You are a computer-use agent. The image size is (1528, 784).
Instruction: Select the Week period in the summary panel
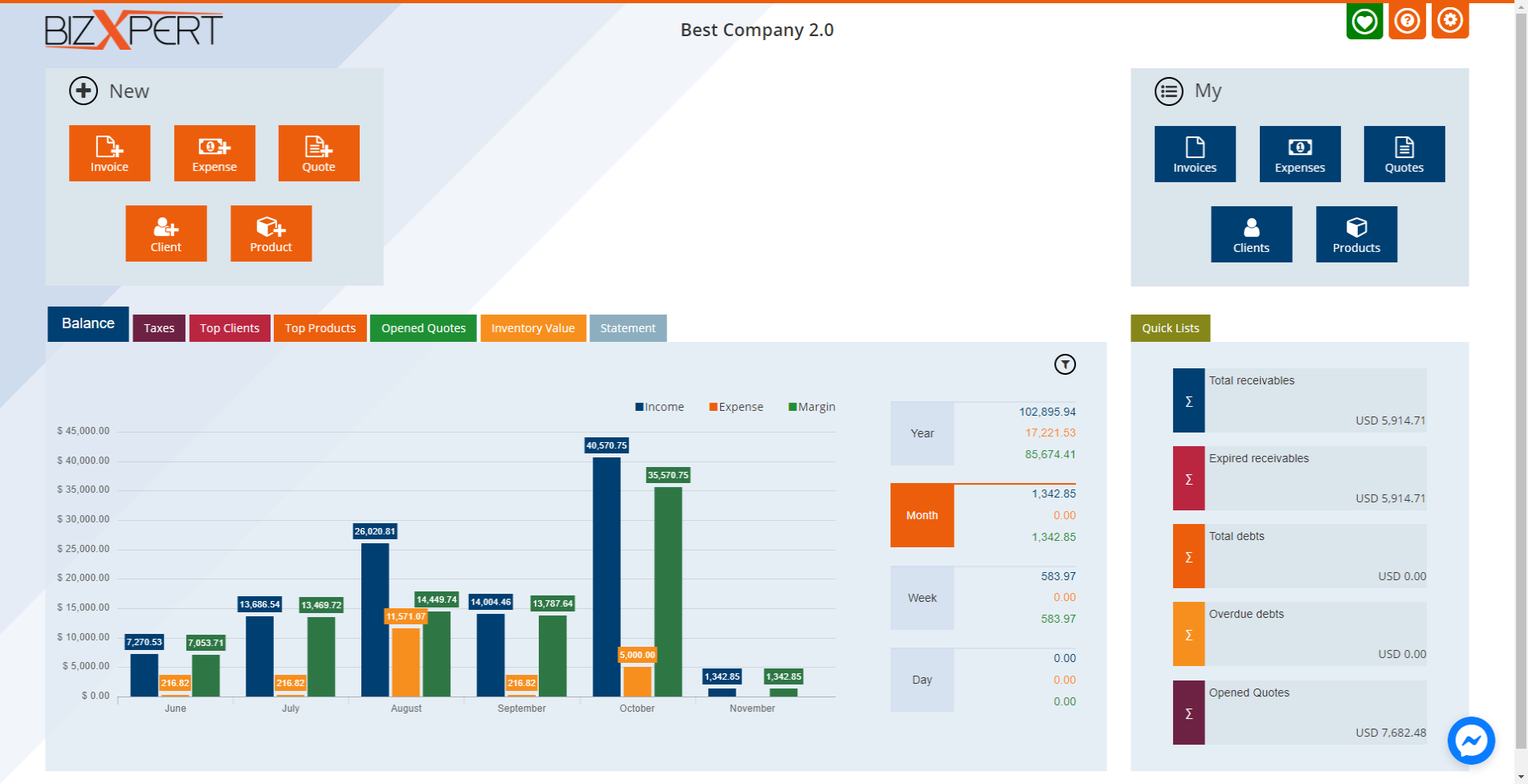pos(921,597)
